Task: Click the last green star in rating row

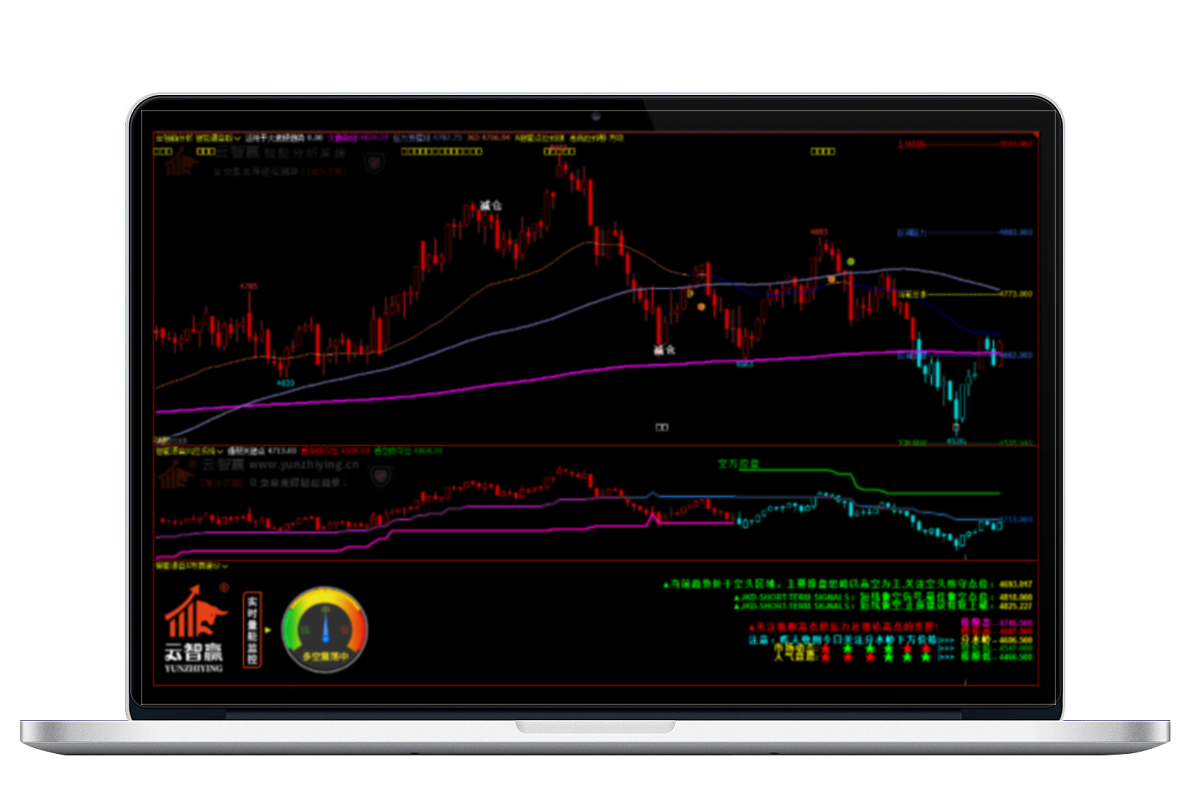Action: coord(924,658)
